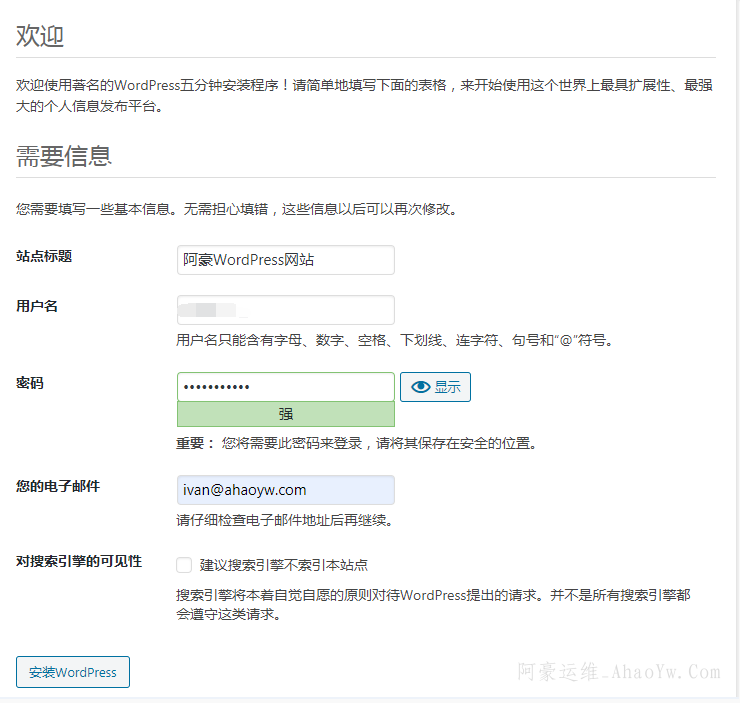Click the AhaoYw.Com watermark text

click(618, 672)
